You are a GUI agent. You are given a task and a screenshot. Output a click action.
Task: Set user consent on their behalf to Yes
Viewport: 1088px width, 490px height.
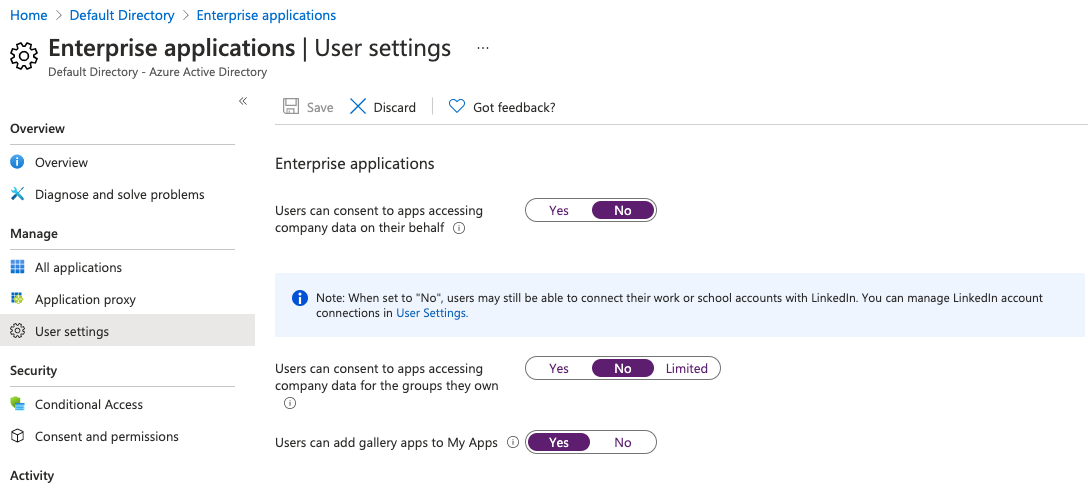click(x=559, y=210)
